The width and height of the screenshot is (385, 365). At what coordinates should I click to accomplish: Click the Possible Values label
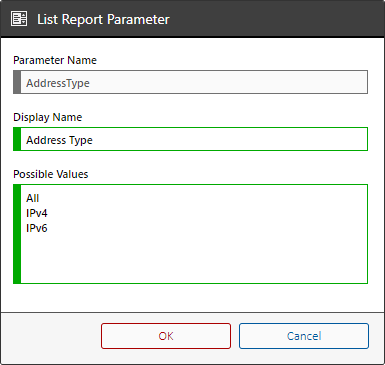51,174
